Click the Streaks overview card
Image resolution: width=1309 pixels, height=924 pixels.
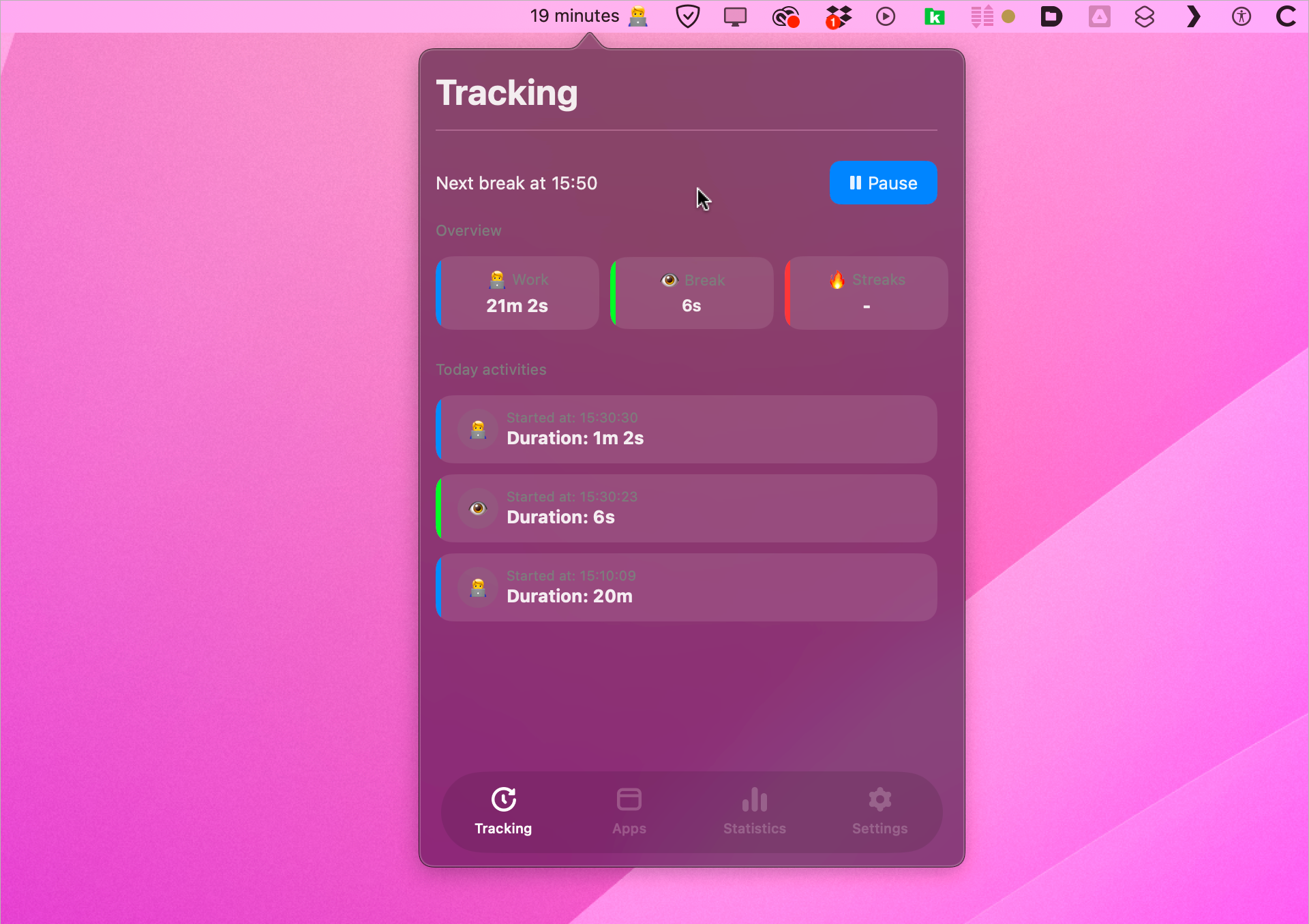pos(867,293)
